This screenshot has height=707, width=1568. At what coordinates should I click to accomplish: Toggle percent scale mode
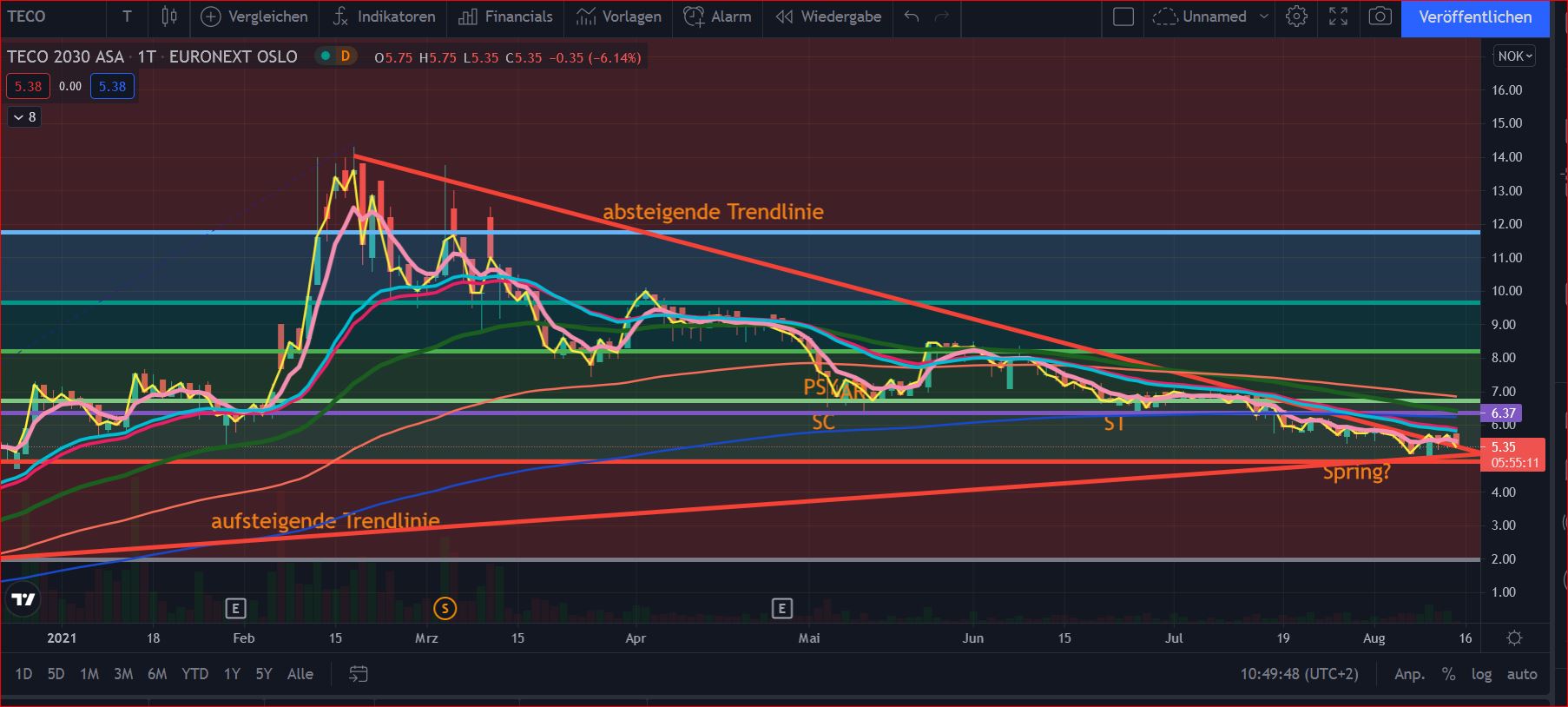(1448, 674)
